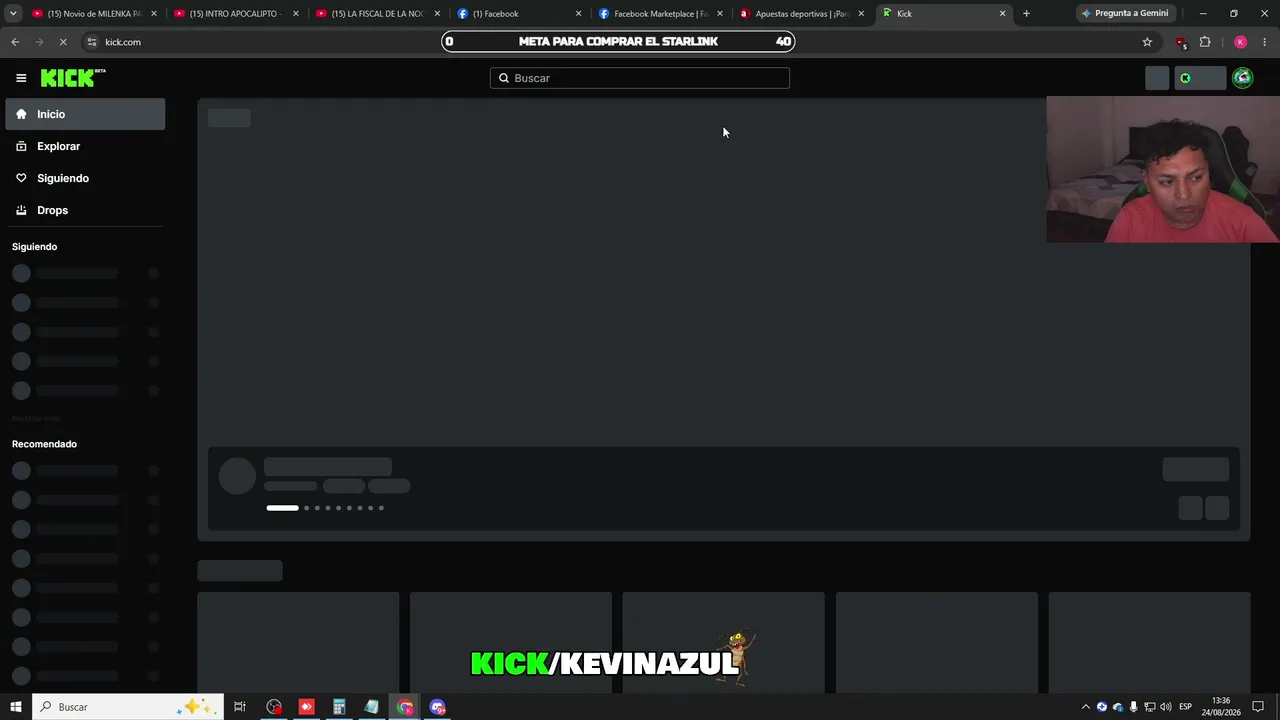1280x720 pixels.
Task: Open the Kick sidebar hamburger menu
Action: 21,78
